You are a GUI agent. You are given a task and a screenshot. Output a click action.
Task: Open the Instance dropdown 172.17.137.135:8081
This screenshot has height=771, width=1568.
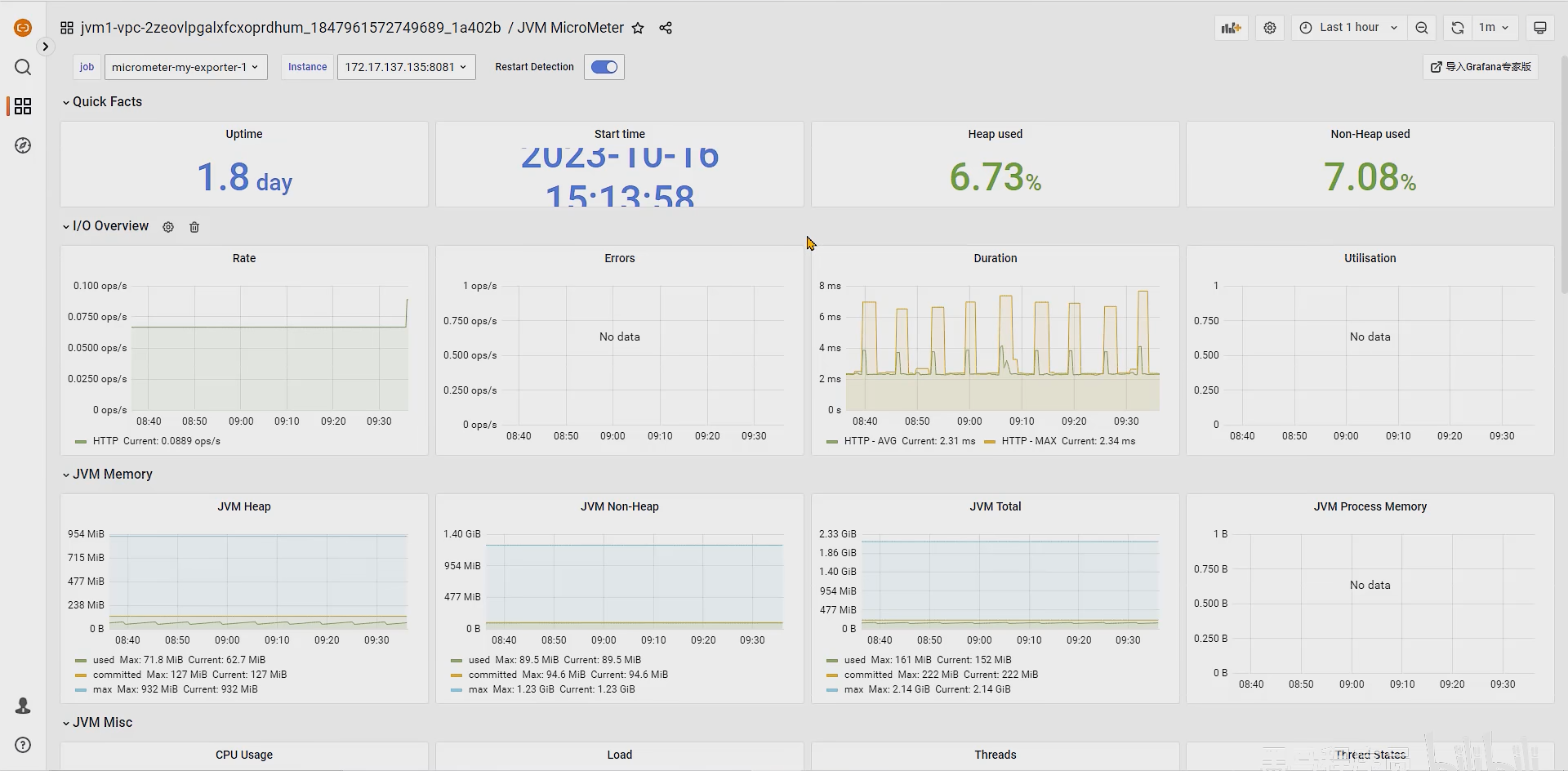[x=406, y=67]
